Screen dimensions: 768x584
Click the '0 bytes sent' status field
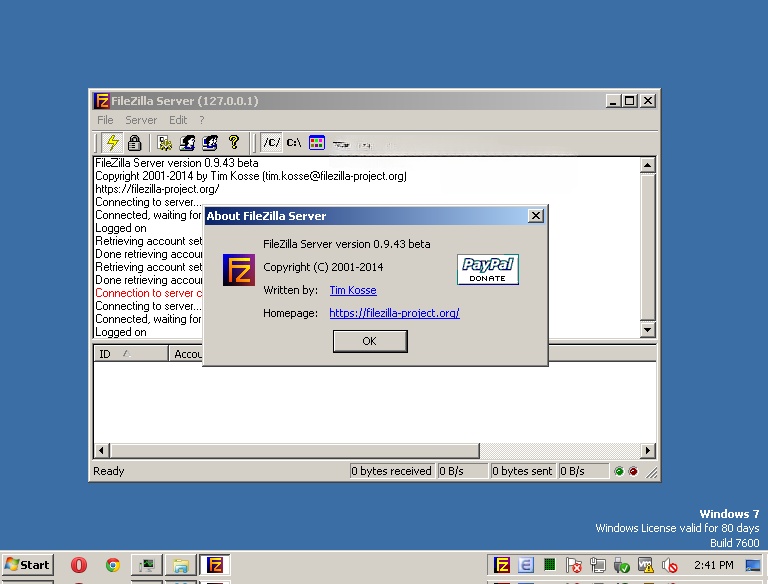click(x=522, y=471)
